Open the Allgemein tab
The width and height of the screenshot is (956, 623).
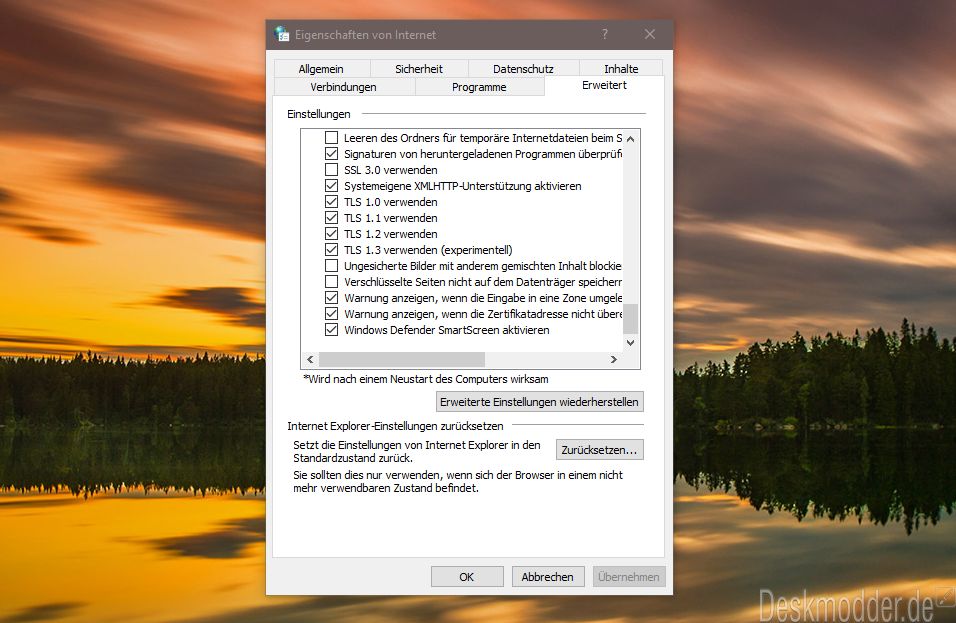[321, 69]
